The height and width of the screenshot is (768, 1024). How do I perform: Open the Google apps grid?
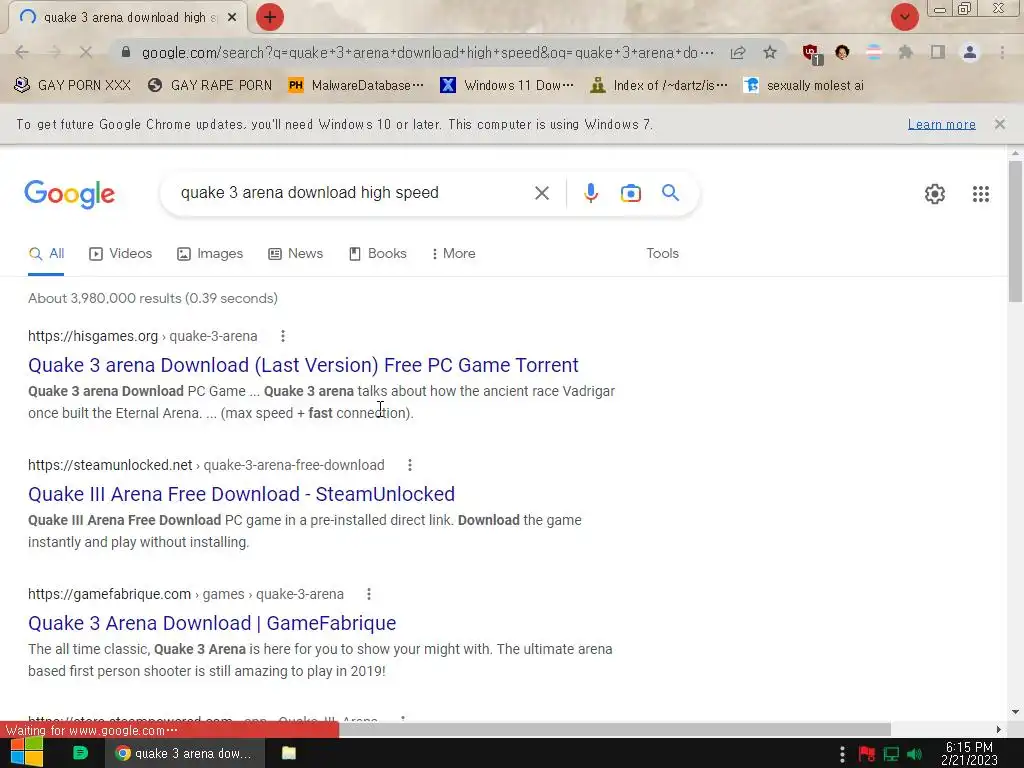[980, 194]
